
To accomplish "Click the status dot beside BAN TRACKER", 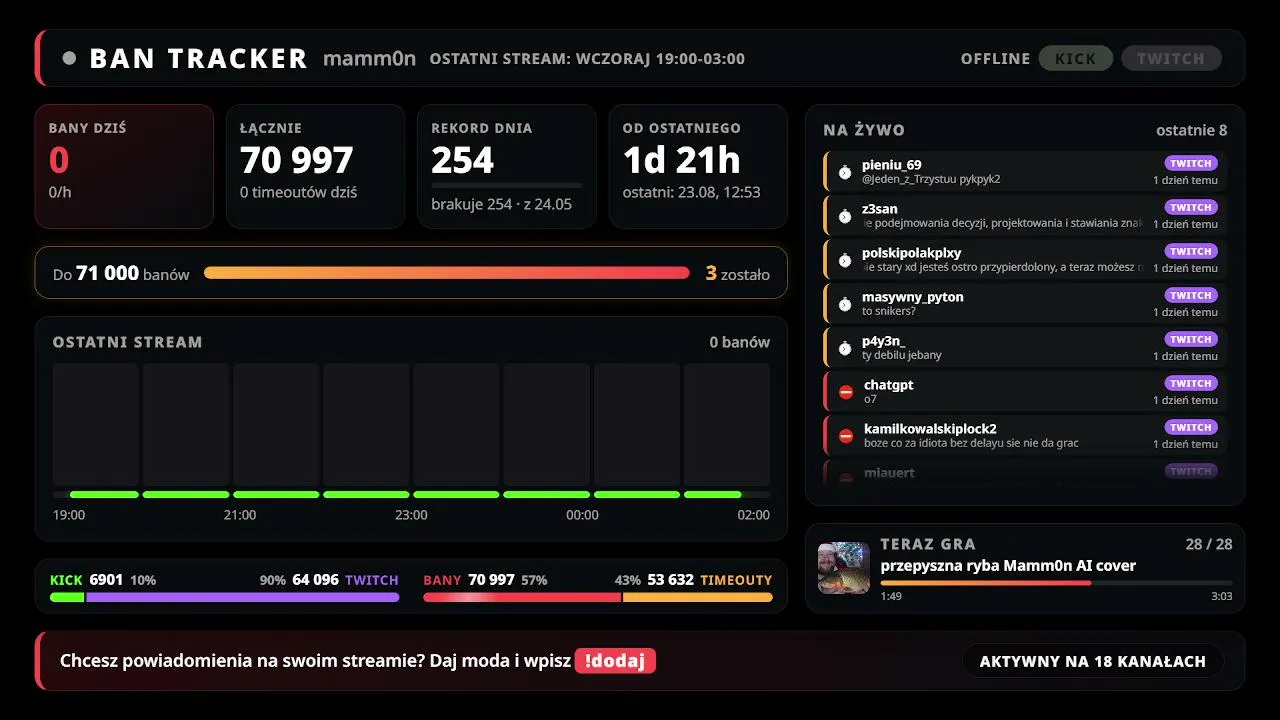I will coord(69,58).
